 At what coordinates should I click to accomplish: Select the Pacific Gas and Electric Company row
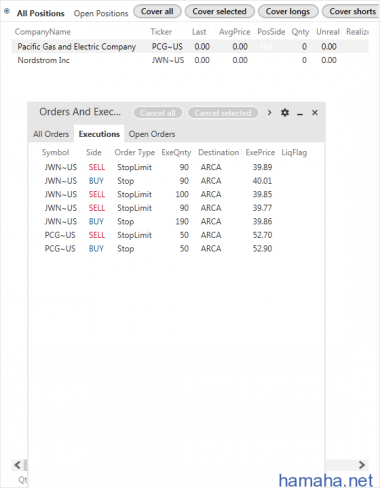(190, 47)
